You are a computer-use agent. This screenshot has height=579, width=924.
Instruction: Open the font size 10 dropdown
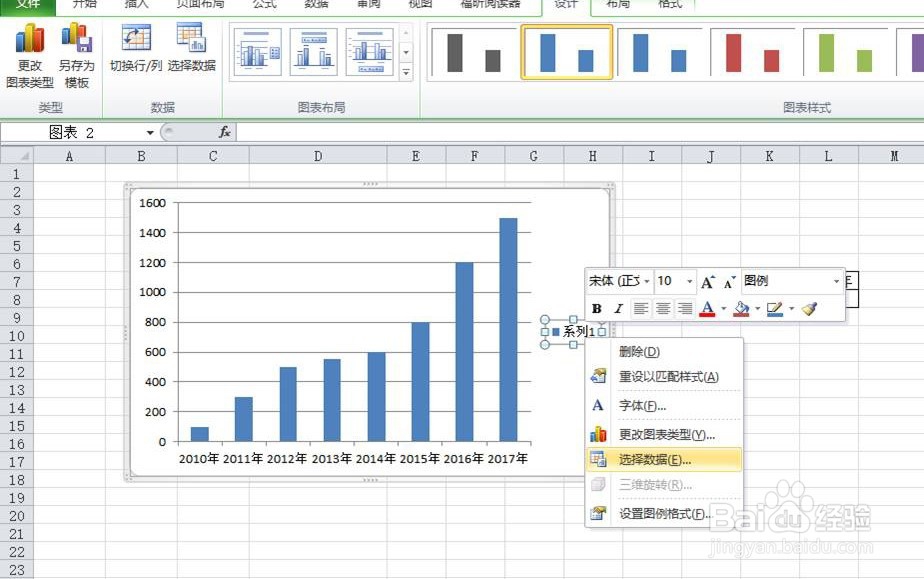coord(689,280)
